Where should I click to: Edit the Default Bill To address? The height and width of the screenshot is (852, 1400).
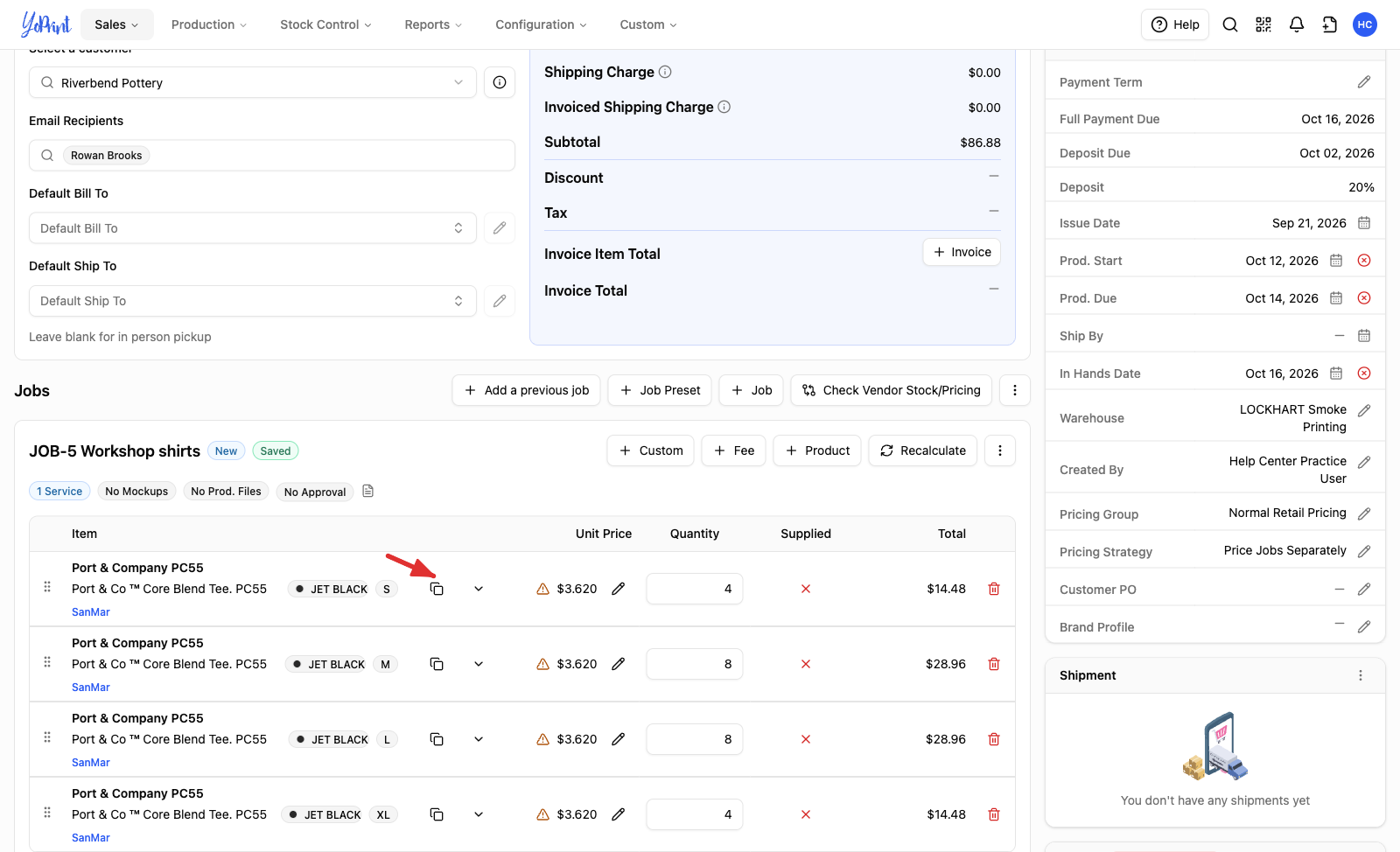click(x=500, y=228)
